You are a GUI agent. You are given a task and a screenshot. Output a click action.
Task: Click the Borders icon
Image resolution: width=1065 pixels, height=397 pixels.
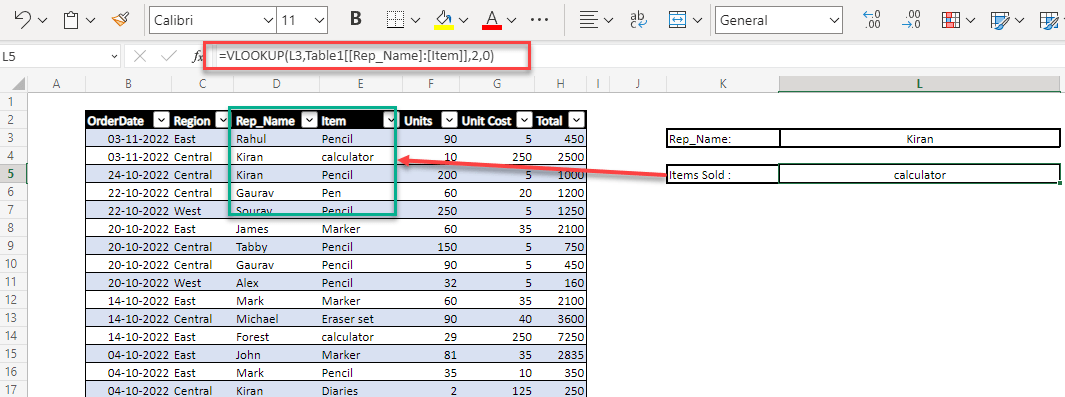[x=395, y=20]
